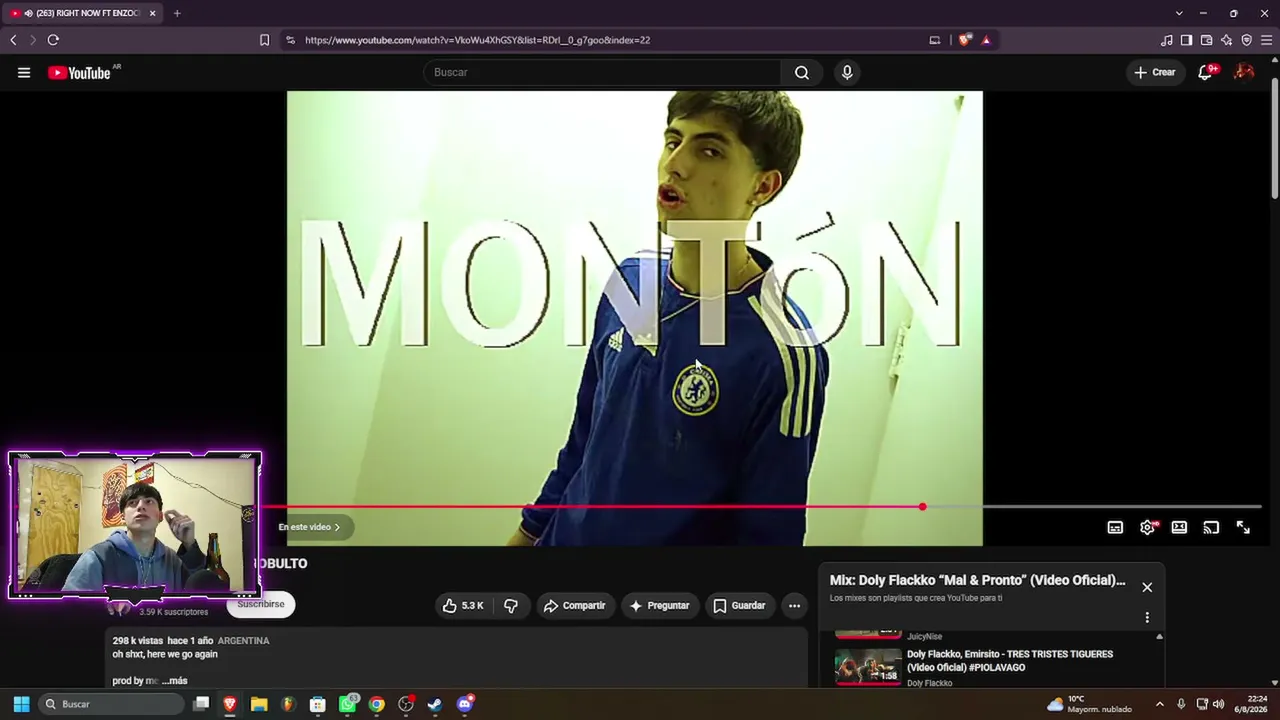Screen dimensions: 1280x720
Task: Open volume control in the system tray
Action: [1218, 704]
